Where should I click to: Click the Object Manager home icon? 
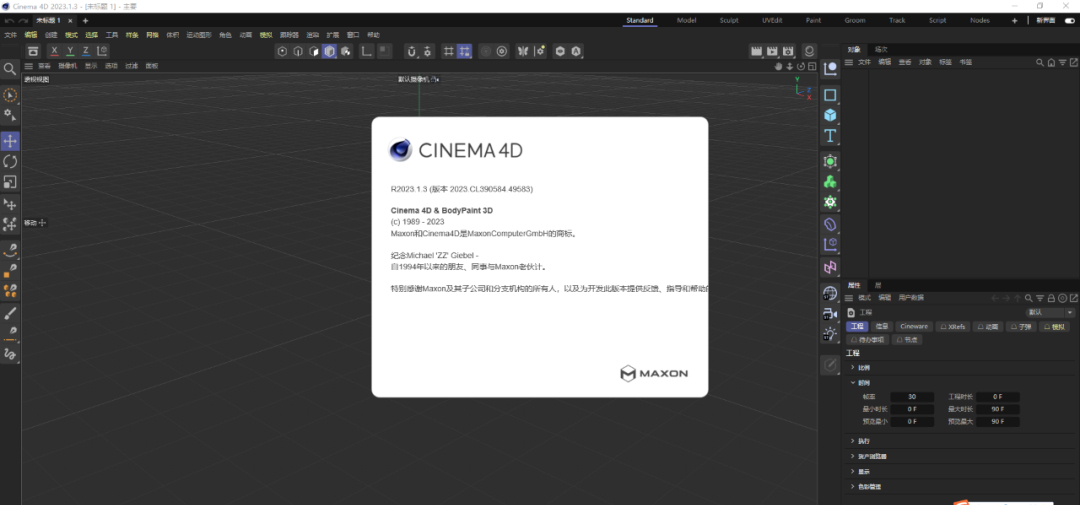click(1051, 62)
